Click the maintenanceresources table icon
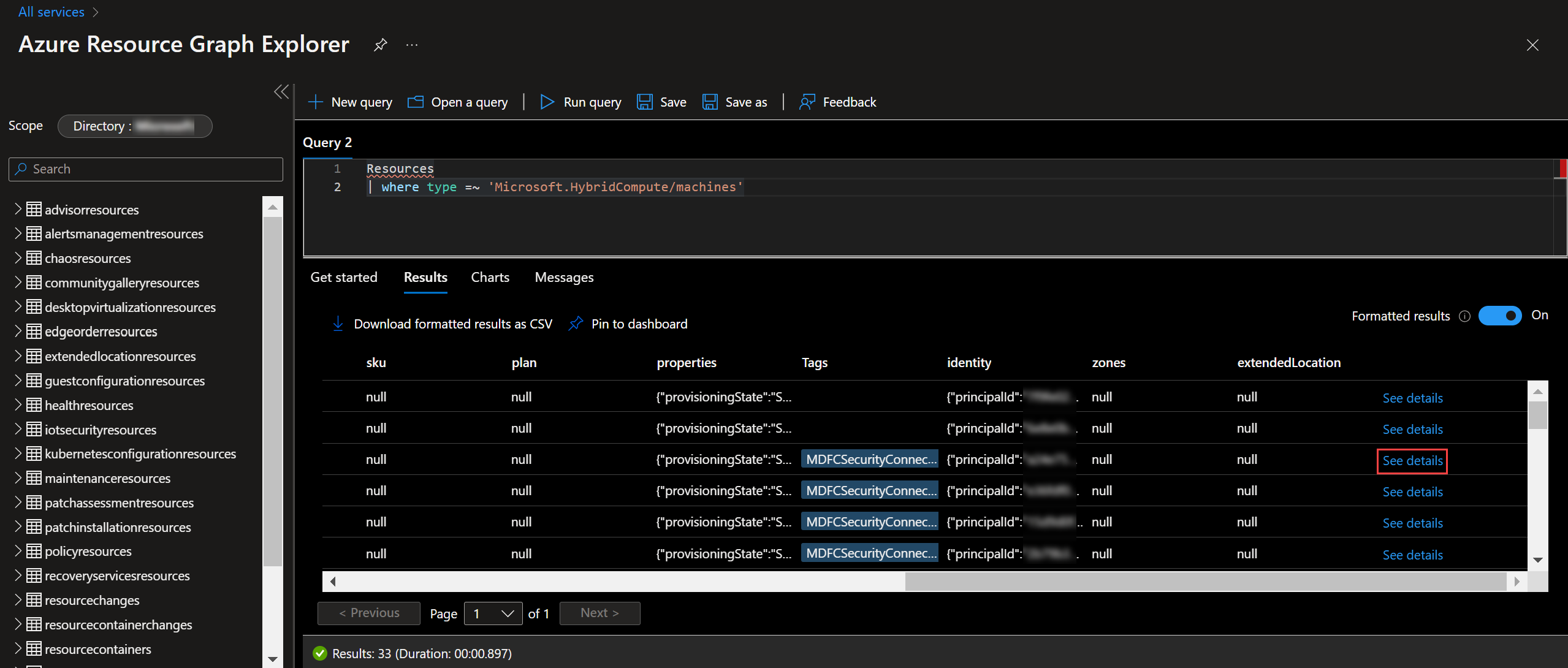This screenshot has height=668, width=1568. 34,478
